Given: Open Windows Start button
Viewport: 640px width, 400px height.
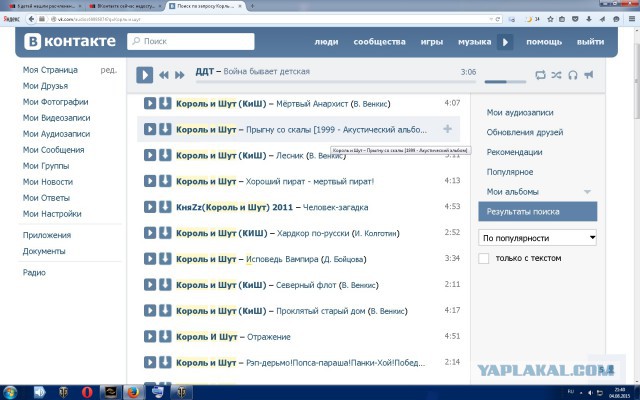Looking at the screenshot, I should 9,393.
